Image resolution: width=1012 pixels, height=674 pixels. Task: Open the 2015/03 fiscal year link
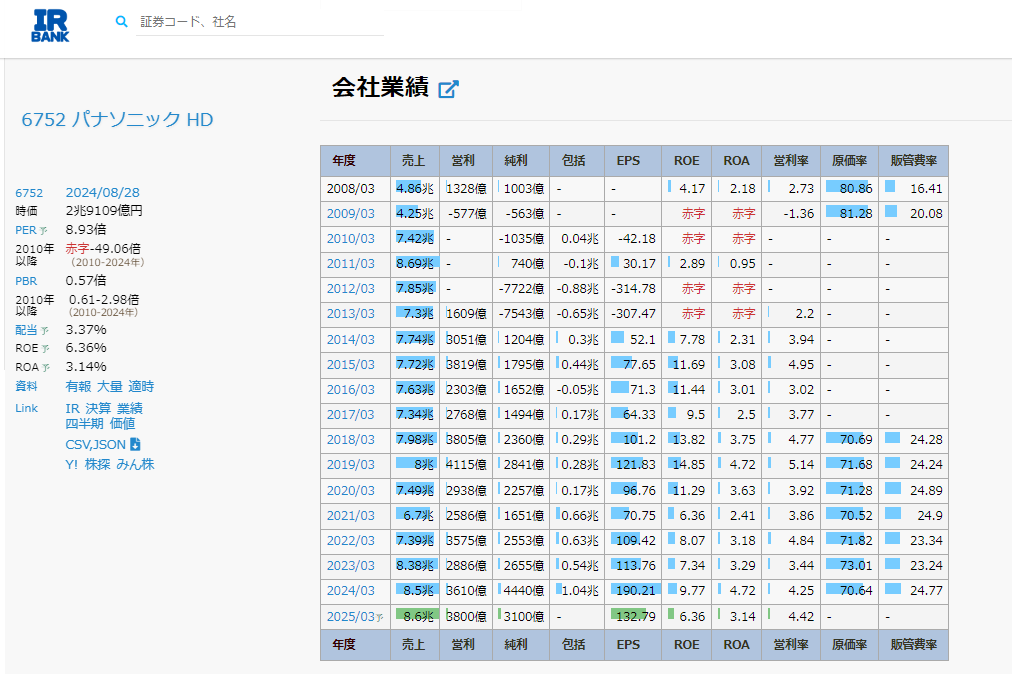[x=350, y=365]
